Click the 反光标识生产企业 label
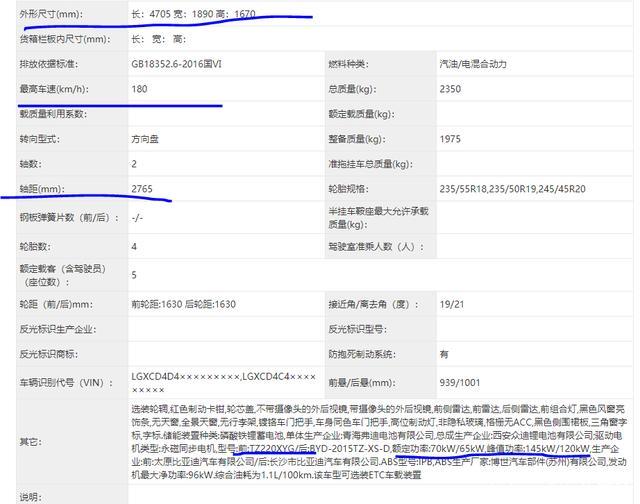Viewport: 640px width, 504px height. 58,329
